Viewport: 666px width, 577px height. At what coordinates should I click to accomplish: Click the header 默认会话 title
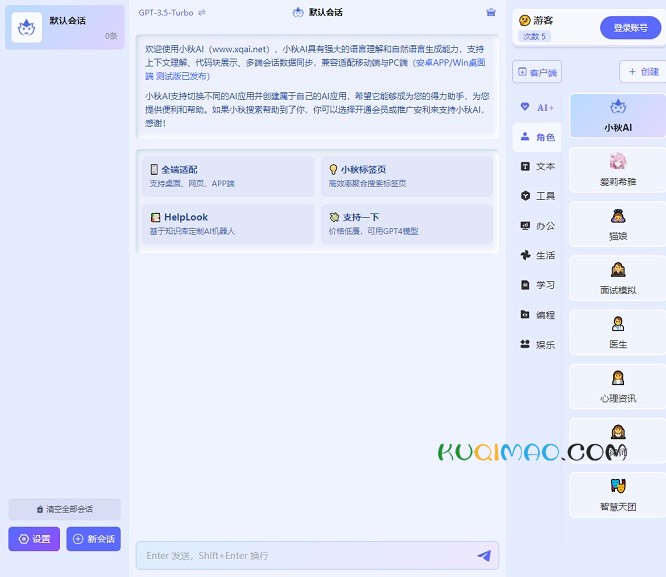click(x=326, y=12)
